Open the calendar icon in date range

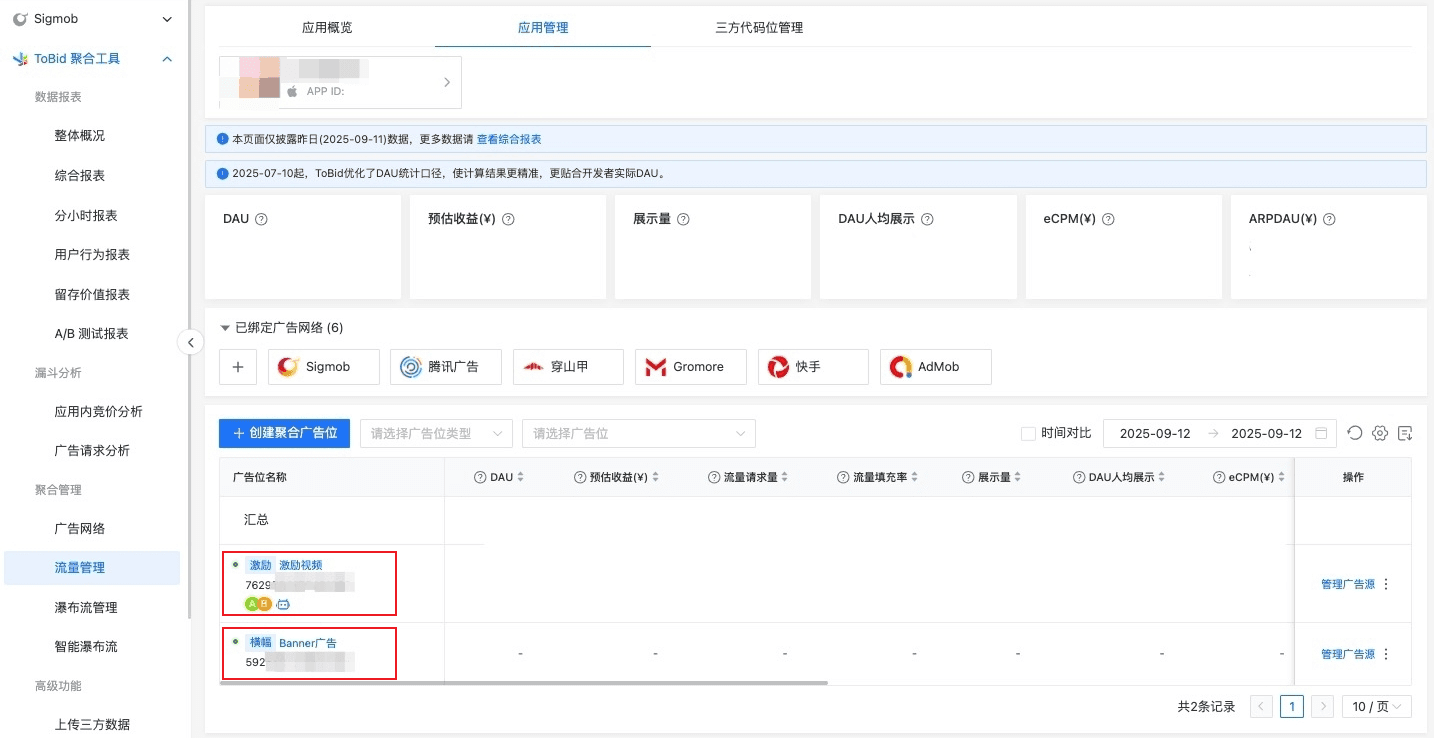coord(1321,434)
